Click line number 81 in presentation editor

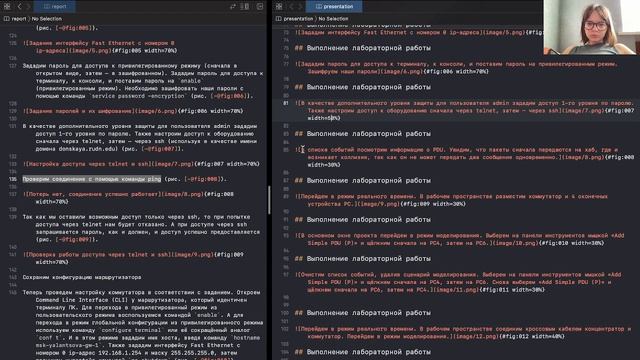coord(286,103)
